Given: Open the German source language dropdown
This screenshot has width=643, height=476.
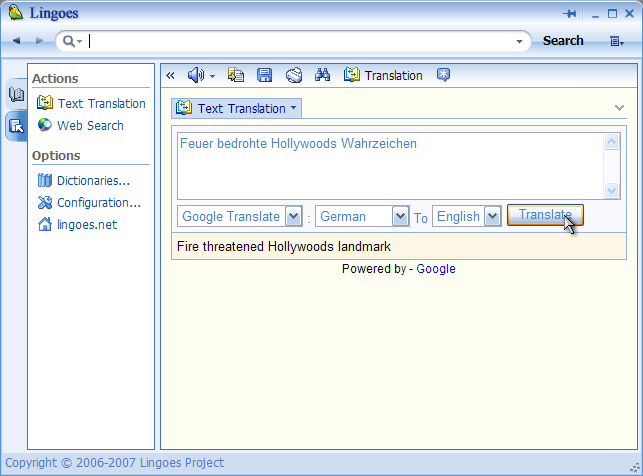Looking at the screenshot, I should click(401, 216).
